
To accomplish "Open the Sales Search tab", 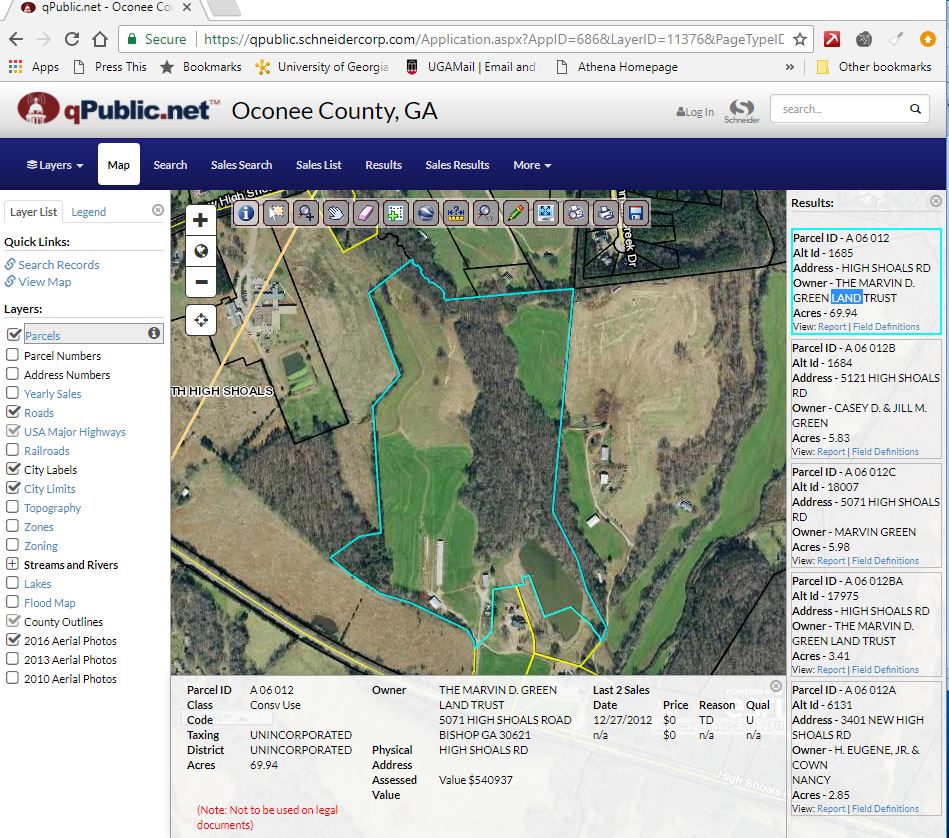I will (x=241, y=165).
